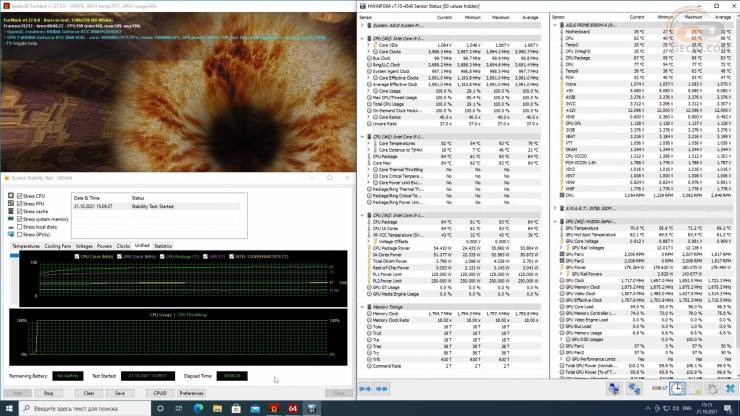
Task: Open the Windows Start menu
Action: tap(9, 408)
